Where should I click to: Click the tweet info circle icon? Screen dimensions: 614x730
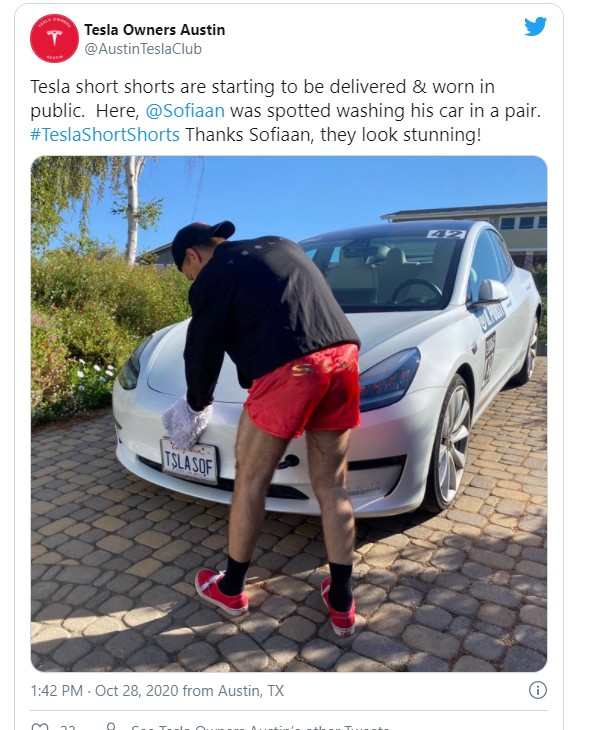click(538, 690)
